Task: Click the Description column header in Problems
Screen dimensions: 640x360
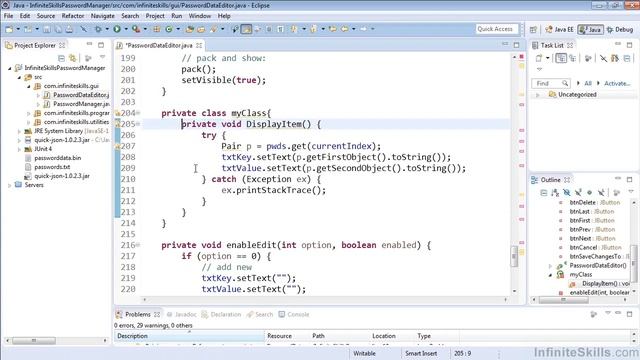Action: pyautogui.click(x=189, y=336)
